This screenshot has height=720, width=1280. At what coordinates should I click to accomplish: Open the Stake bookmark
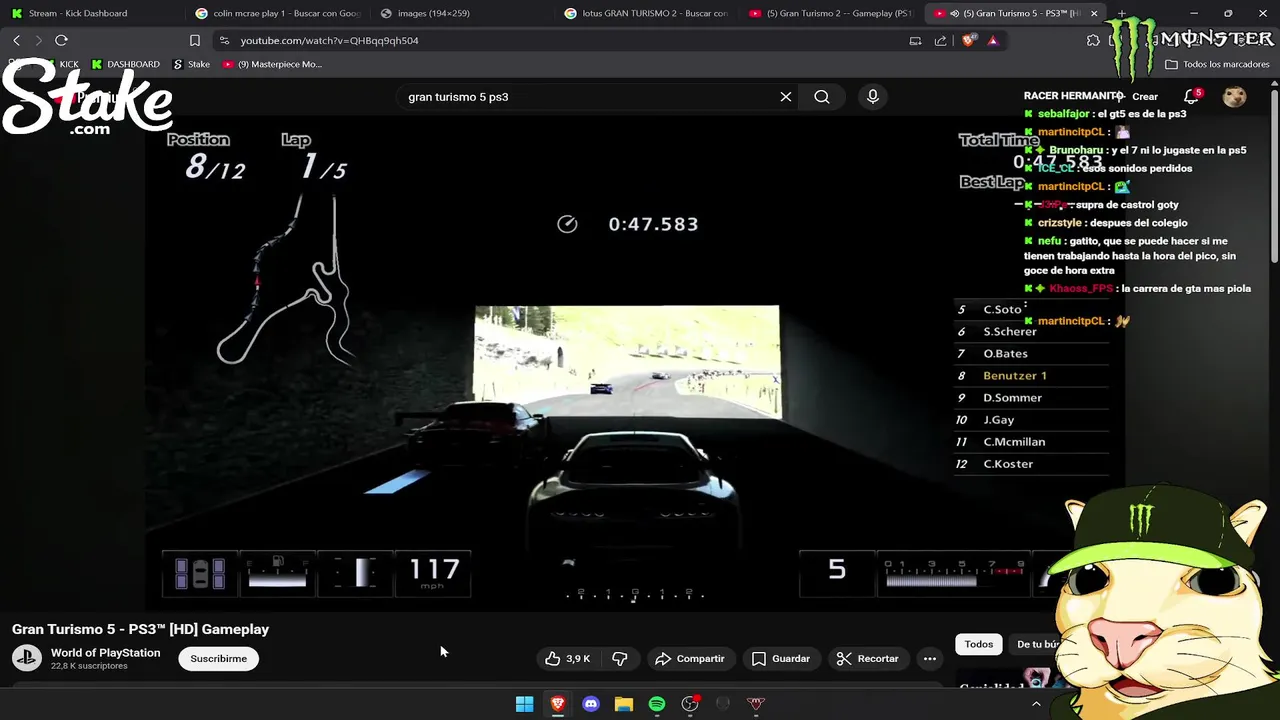tap(191, 64)
